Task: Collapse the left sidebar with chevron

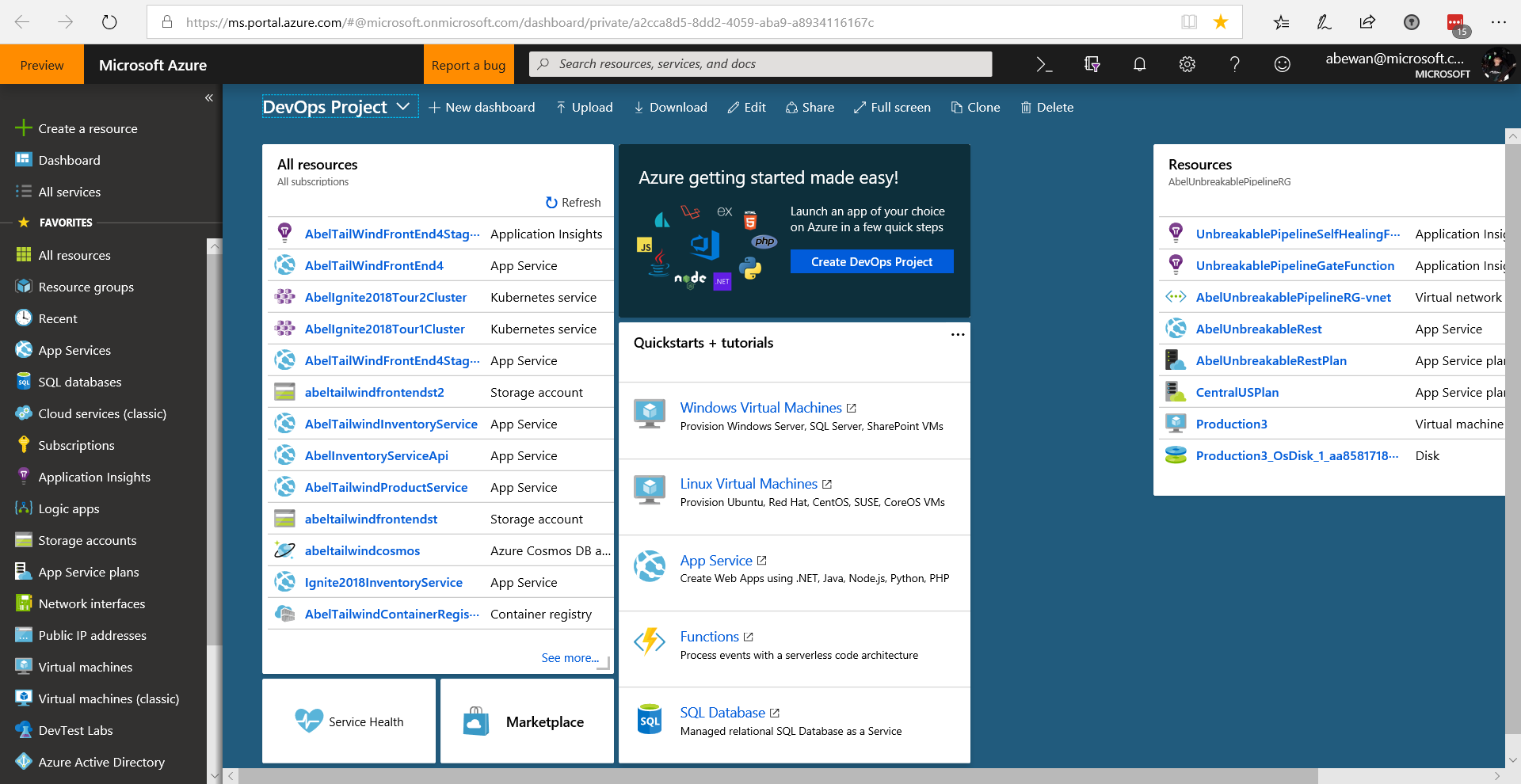Action: pyautogui.click(x=209, y=98)
